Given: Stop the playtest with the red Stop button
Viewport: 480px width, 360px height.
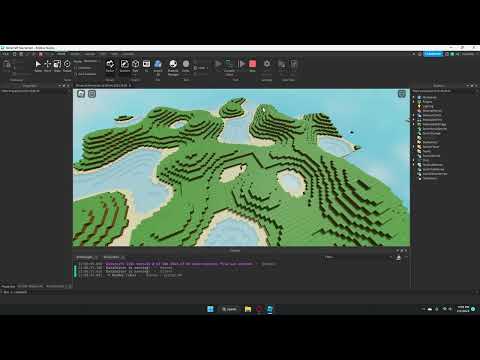Looking at the screenshot, I should (x=253, y=65).
